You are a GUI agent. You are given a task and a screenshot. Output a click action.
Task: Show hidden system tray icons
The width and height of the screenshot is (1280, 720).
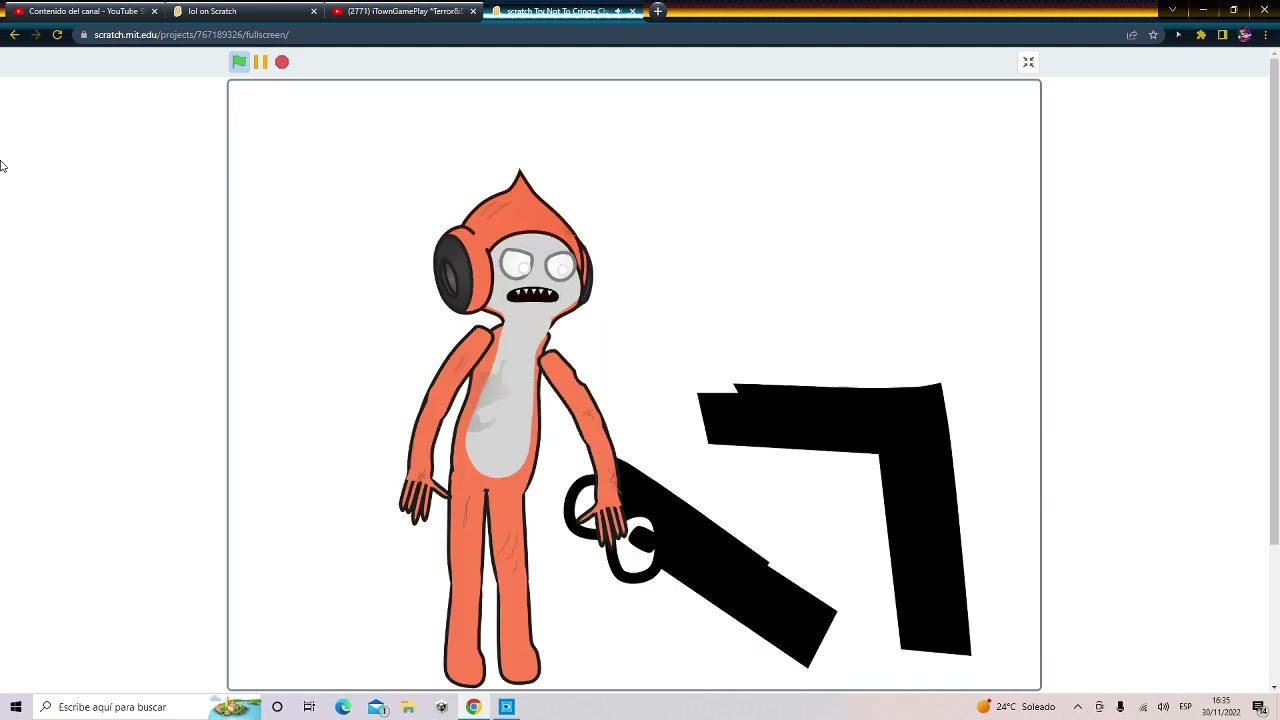(1078, 707)
